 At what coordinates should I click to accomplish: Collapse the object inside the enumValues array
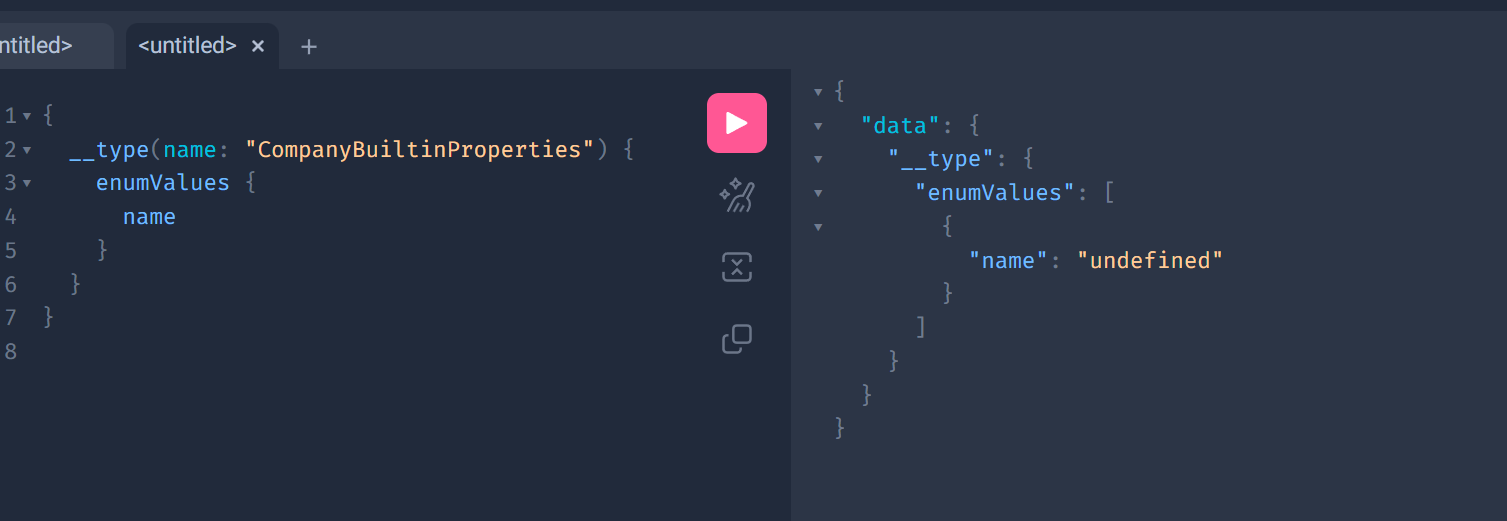pyautogui.click(x=818, y=227)
